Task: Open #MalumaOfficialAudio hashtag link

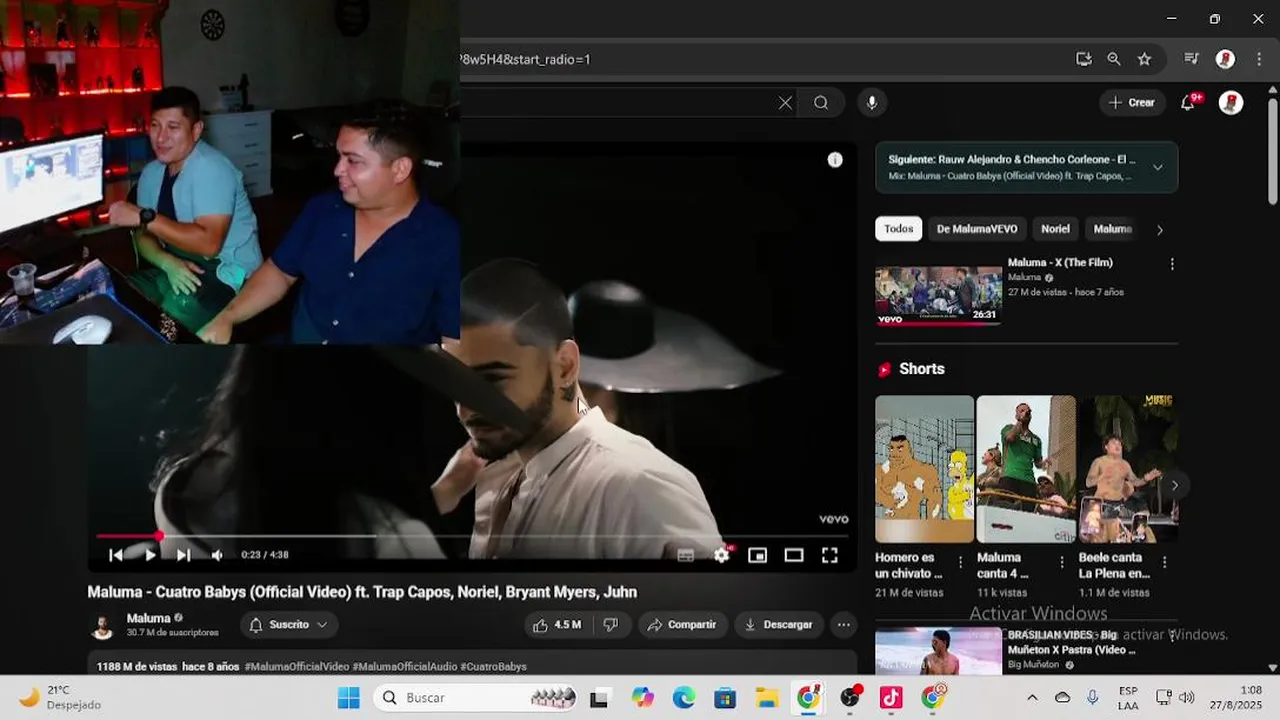Action: [x=405, y=667]
